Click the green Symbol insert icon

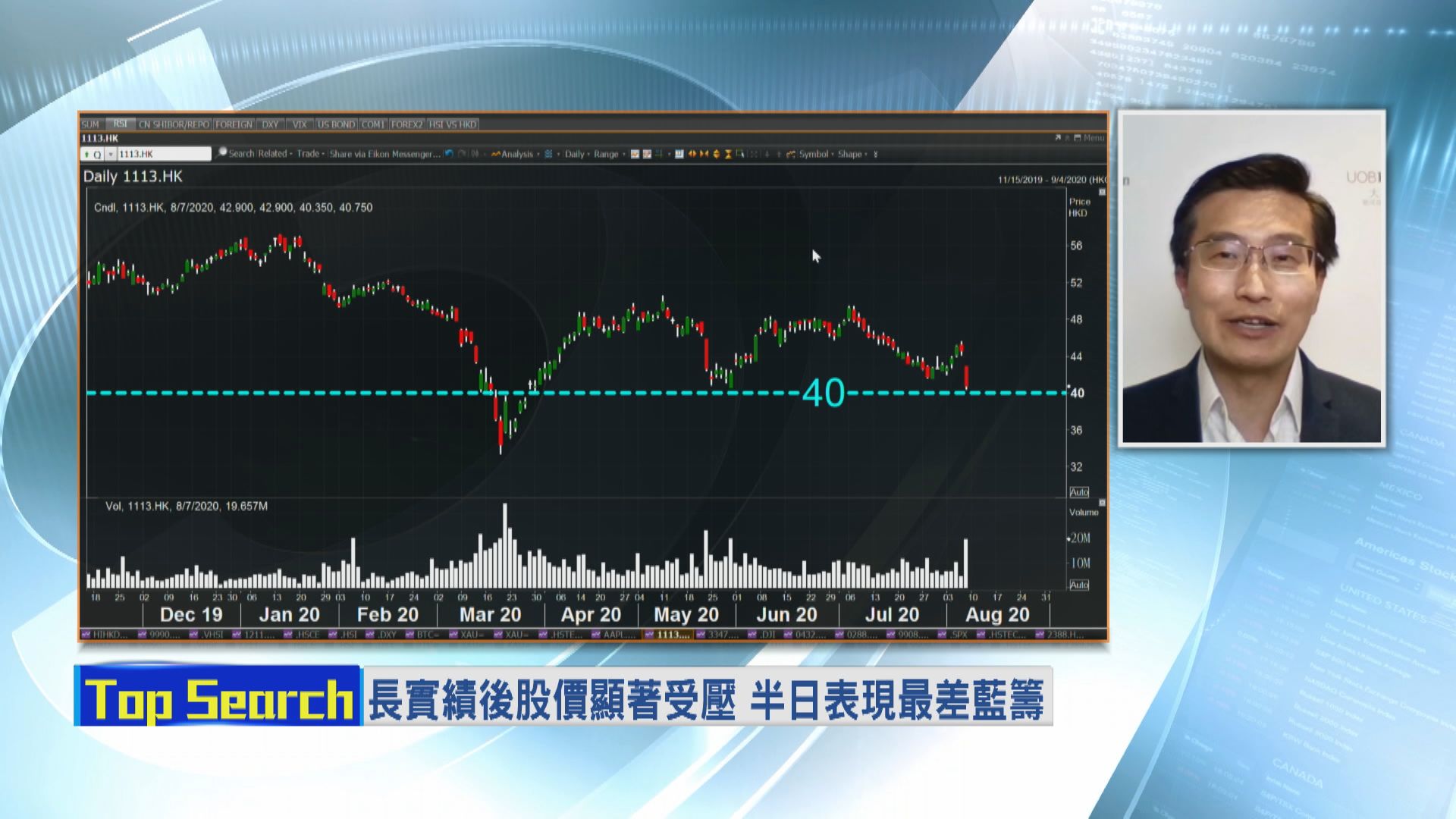coord(792,154)
